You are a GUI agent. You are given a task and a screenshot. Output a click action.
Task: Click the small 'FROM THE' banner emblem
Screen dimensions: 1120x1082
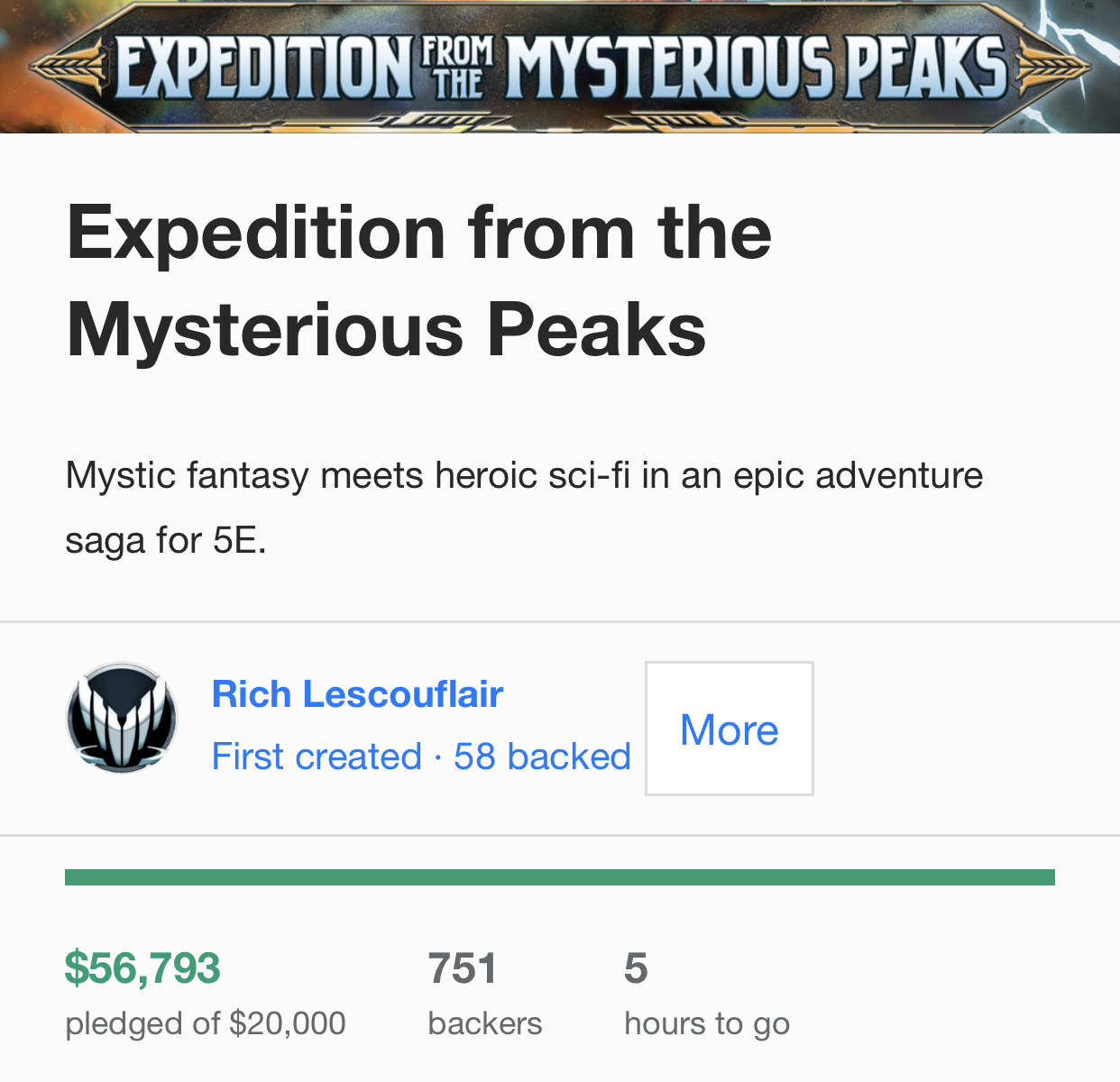(x=458, y=68)
